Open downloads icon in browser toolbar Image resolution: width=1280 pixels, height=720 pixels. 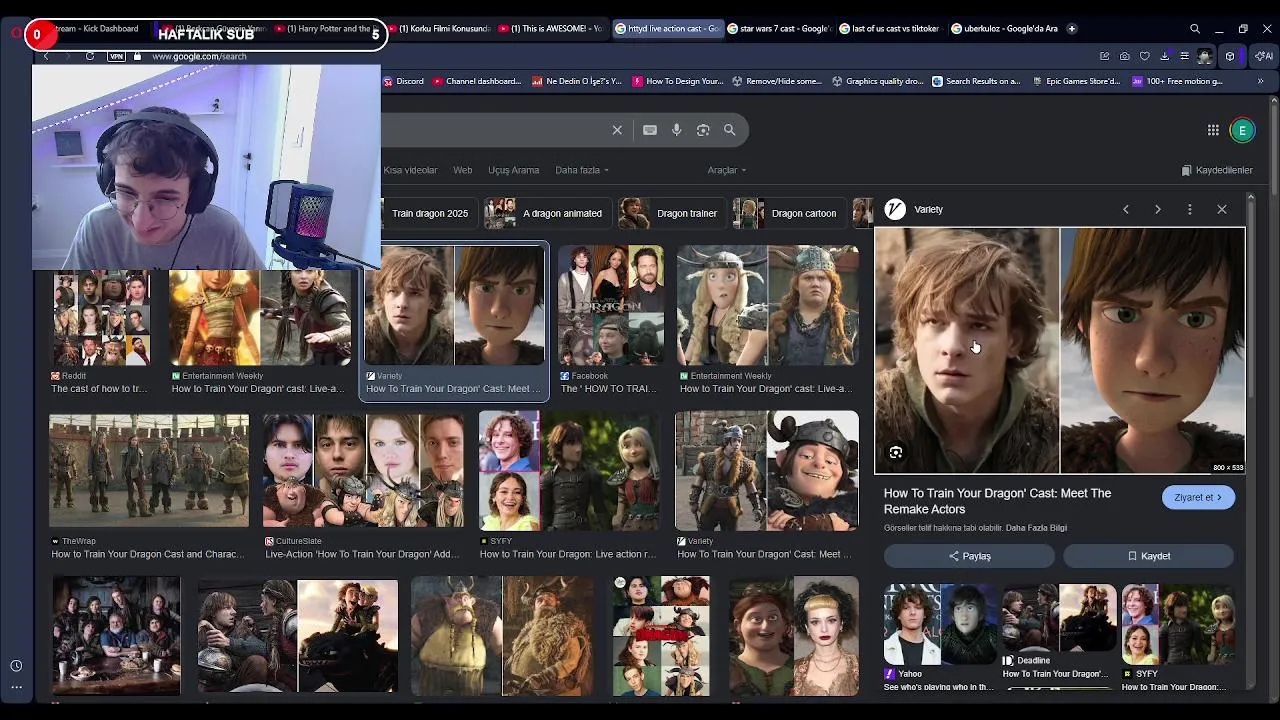[1165, 56]
